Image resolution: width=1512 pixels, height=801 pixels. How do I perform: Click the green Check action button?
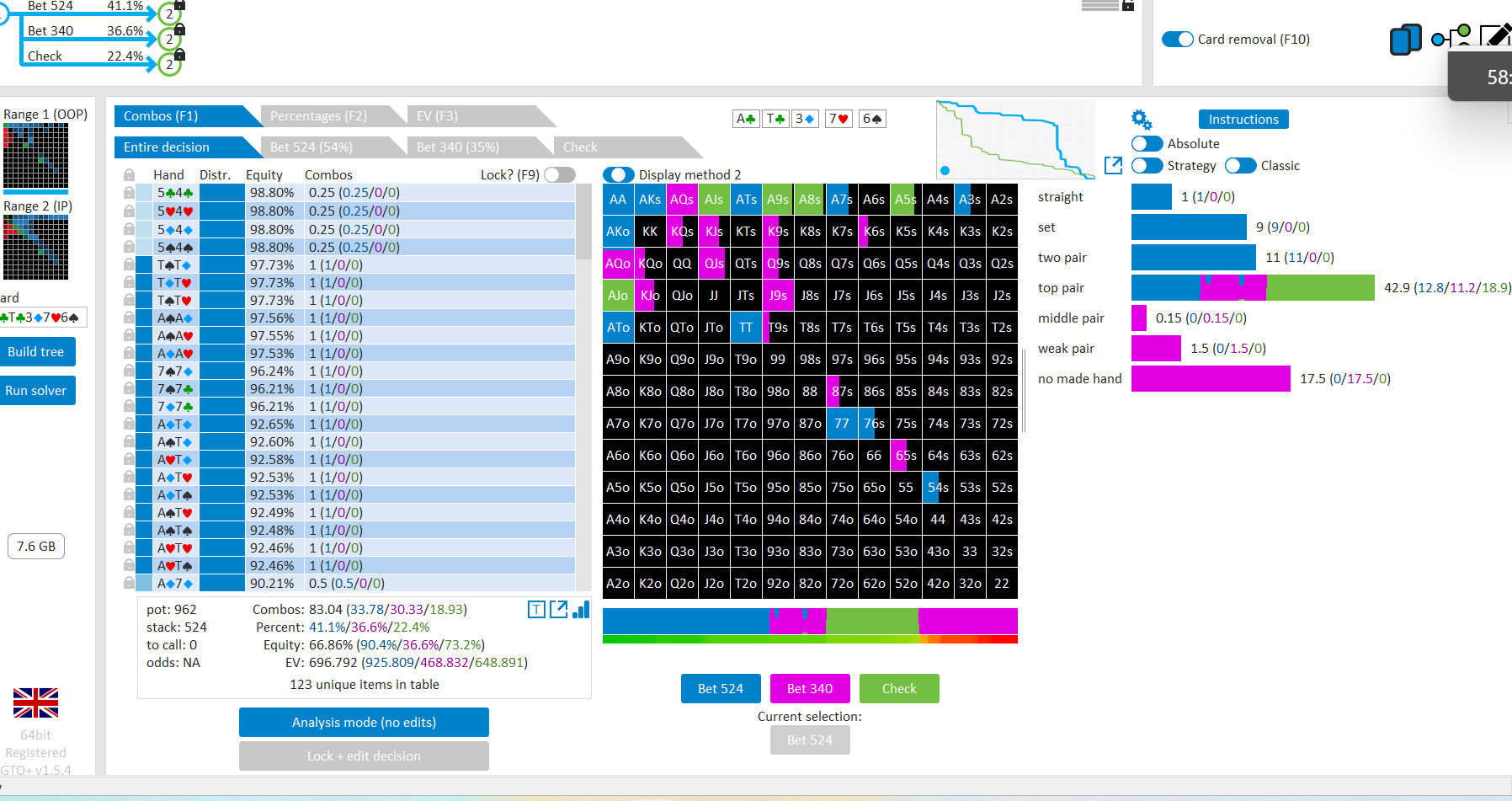tap(899, 689)
